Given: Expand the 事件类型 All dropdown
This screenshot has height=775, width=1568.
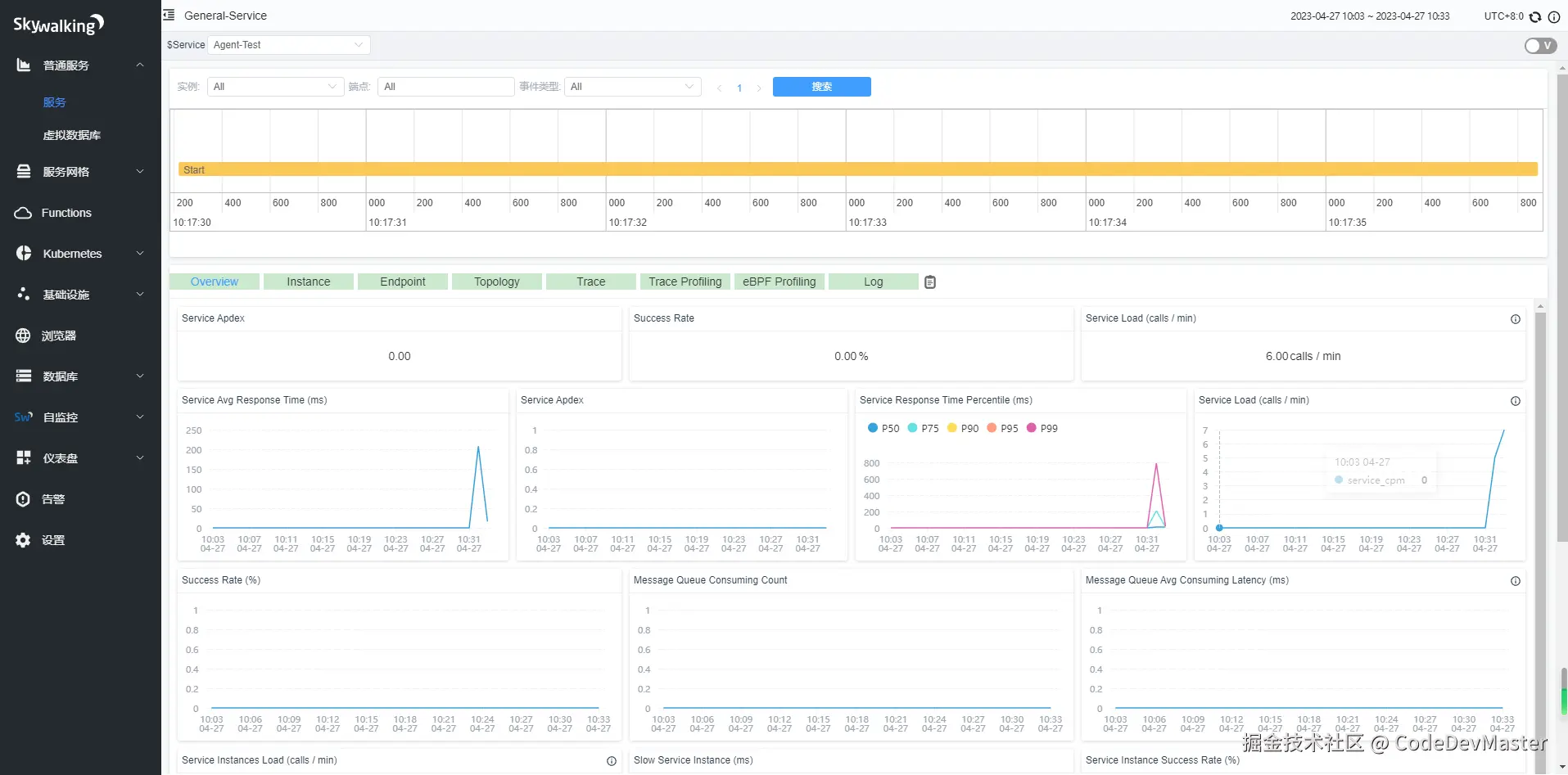Looking at the screenshot, I should pos(631,87).
